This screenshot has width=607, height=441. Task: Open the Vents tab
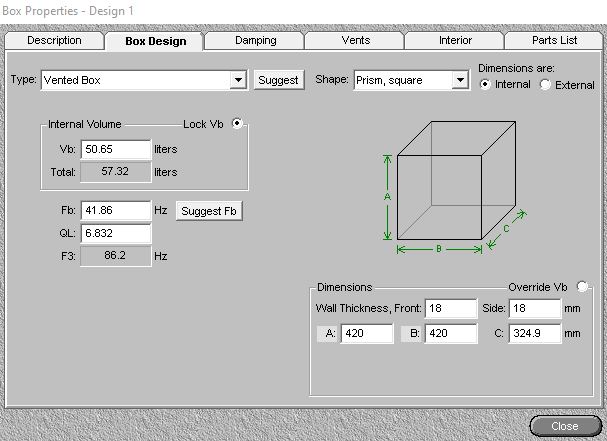point(355,41)
